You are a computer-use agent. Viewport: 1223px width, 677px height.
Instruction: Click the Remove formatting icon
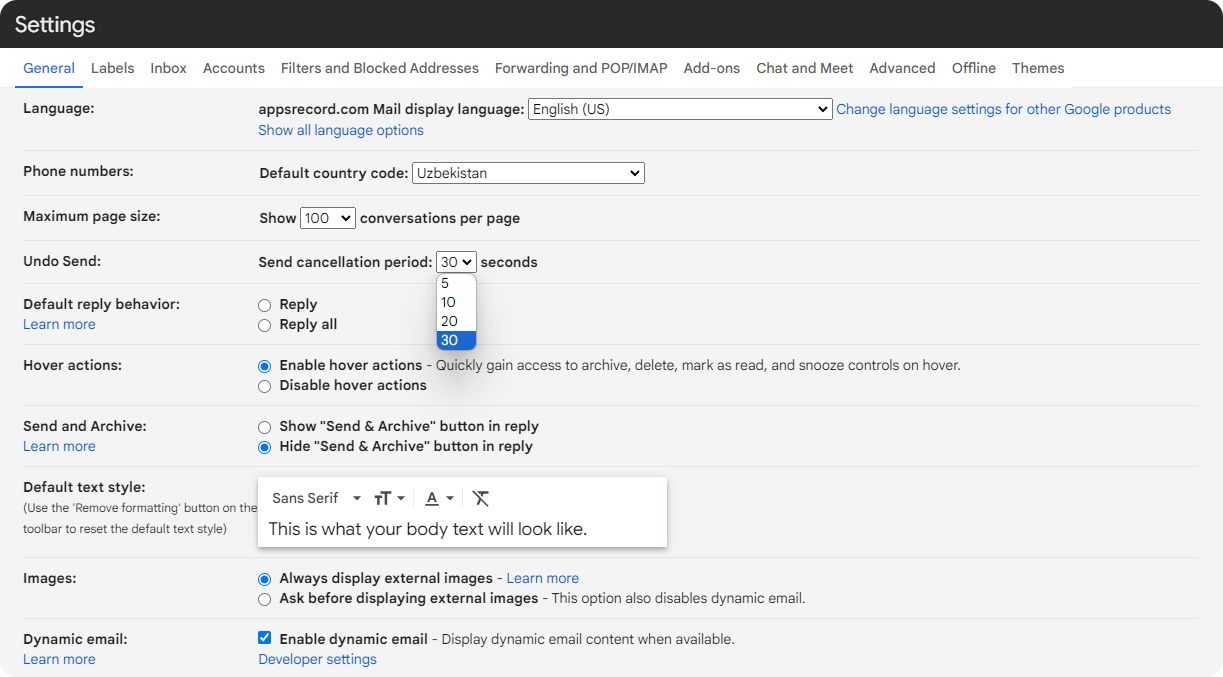pyautogui.click(x=481, y=497)
